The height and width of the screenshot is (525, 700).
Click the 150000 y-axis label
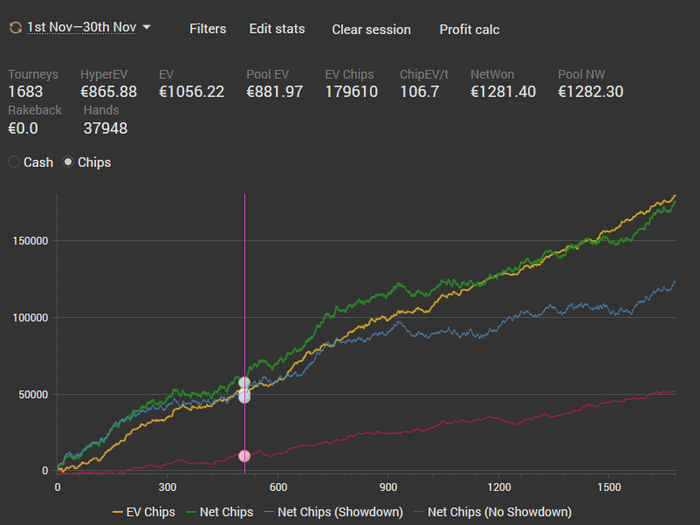coord(30,241)
